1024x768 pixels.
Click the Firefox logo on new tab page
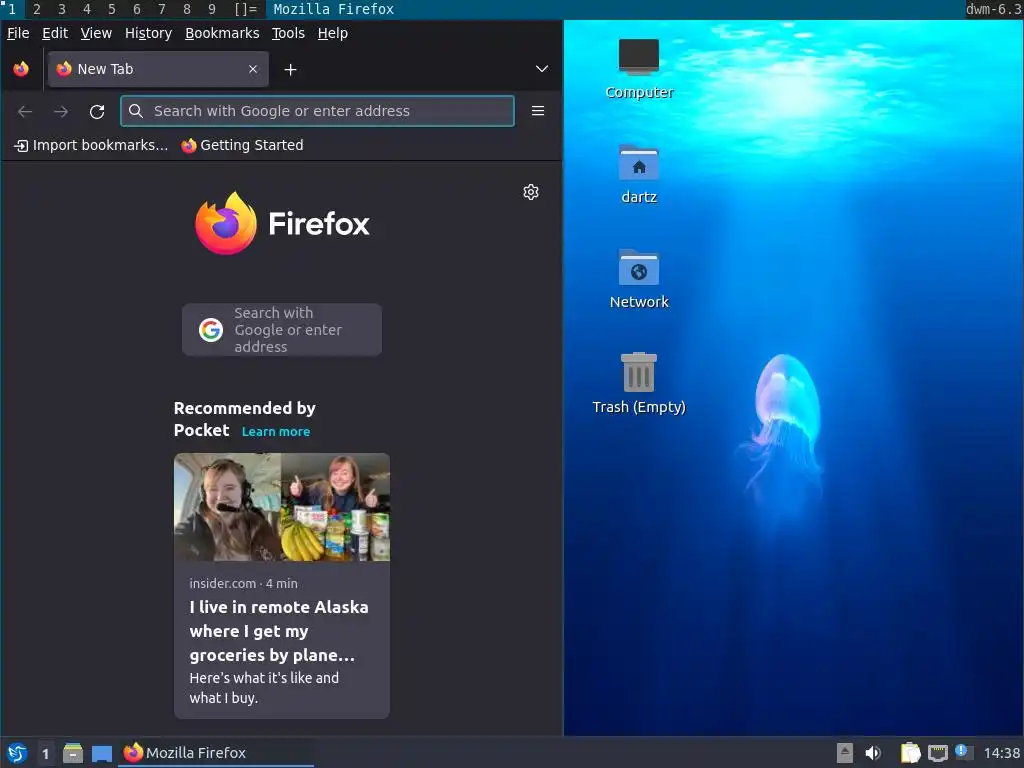pos(281,223)
